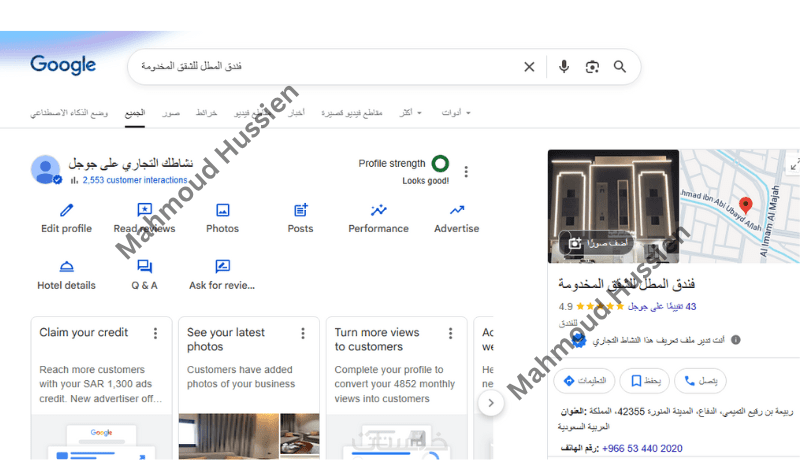
Task: Click inside the search query field
Action: coord(327,66)
